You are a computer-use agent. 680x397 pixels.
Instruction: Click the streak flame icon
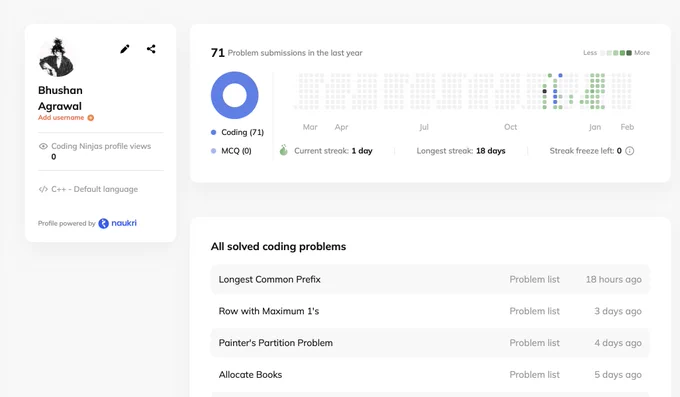pos(283,150)
